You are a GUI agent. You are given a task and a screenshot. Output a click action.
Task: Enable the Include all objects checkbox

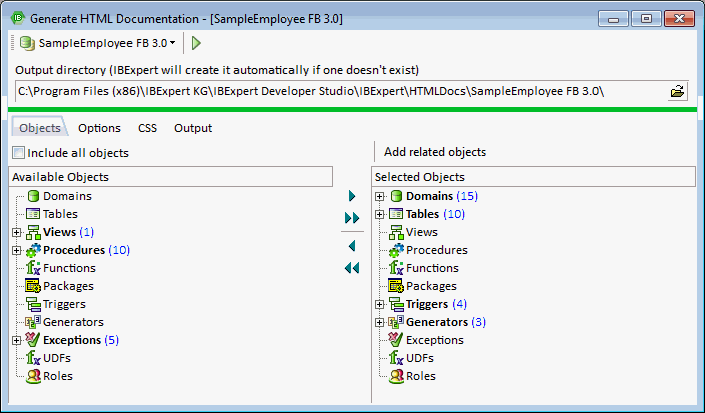point(19,153)
